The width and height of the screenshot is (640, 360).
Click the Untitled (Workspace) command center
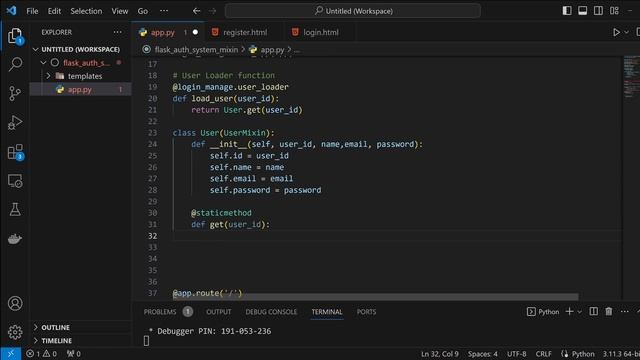pos(353,11)
